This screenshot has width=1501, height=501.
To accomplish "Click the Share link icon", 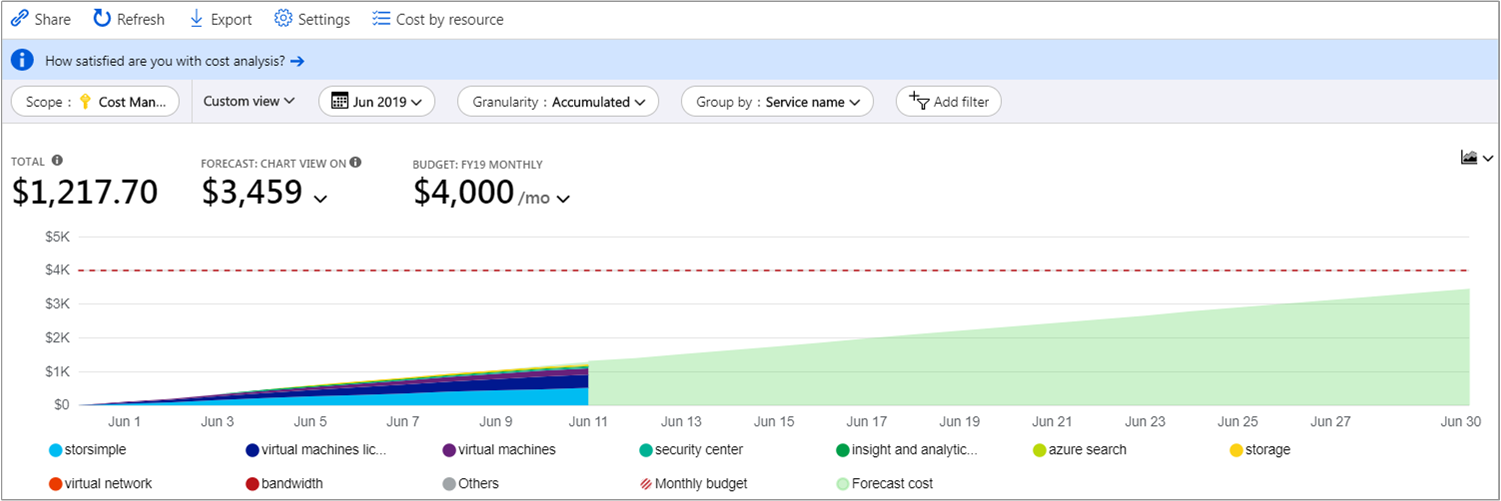I will (x=20, y=19).
